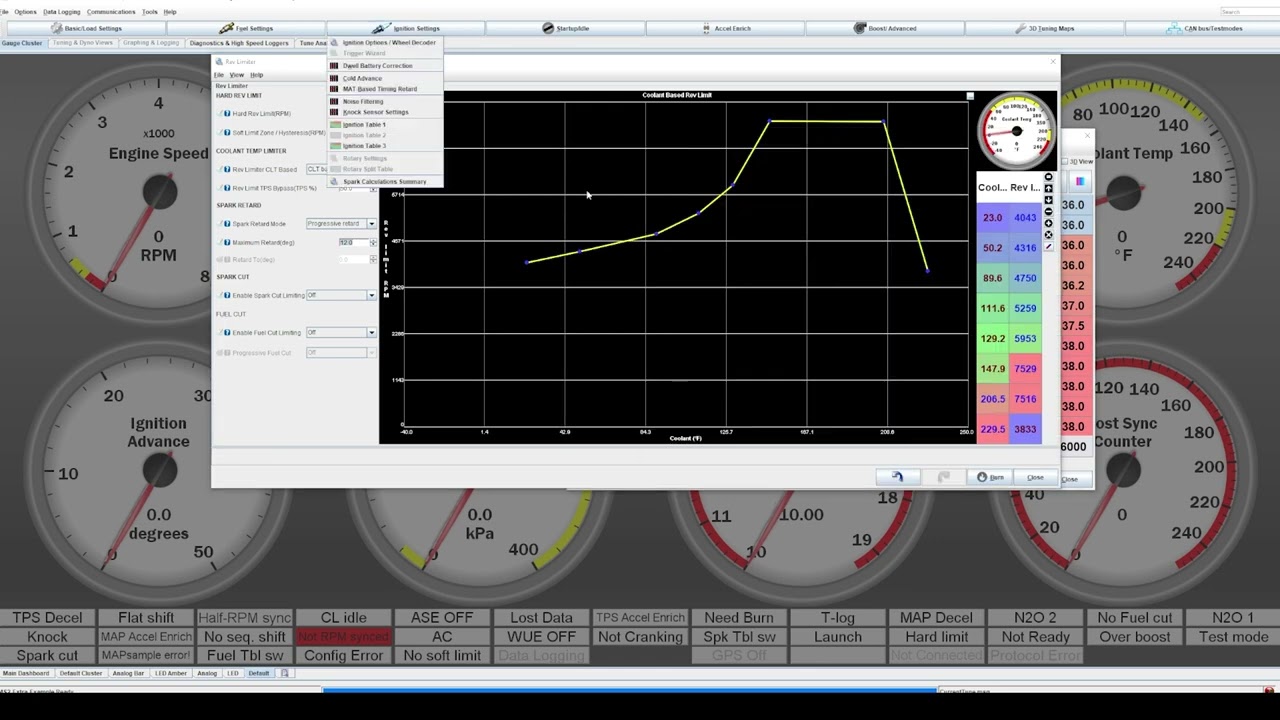Select the coolant cell showing 23.0

992,217
